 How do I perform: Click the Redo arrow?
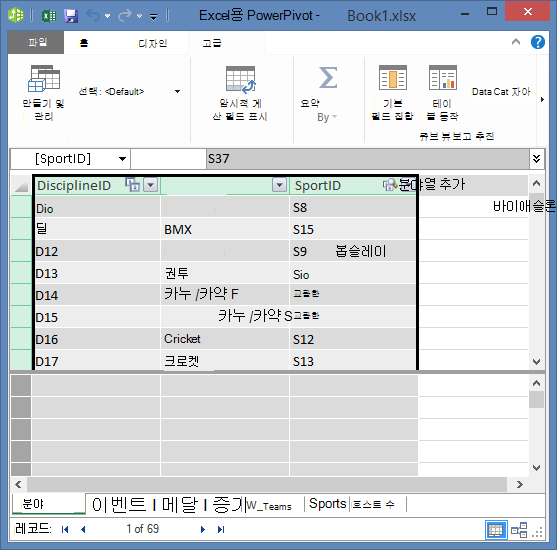[125, 16]
